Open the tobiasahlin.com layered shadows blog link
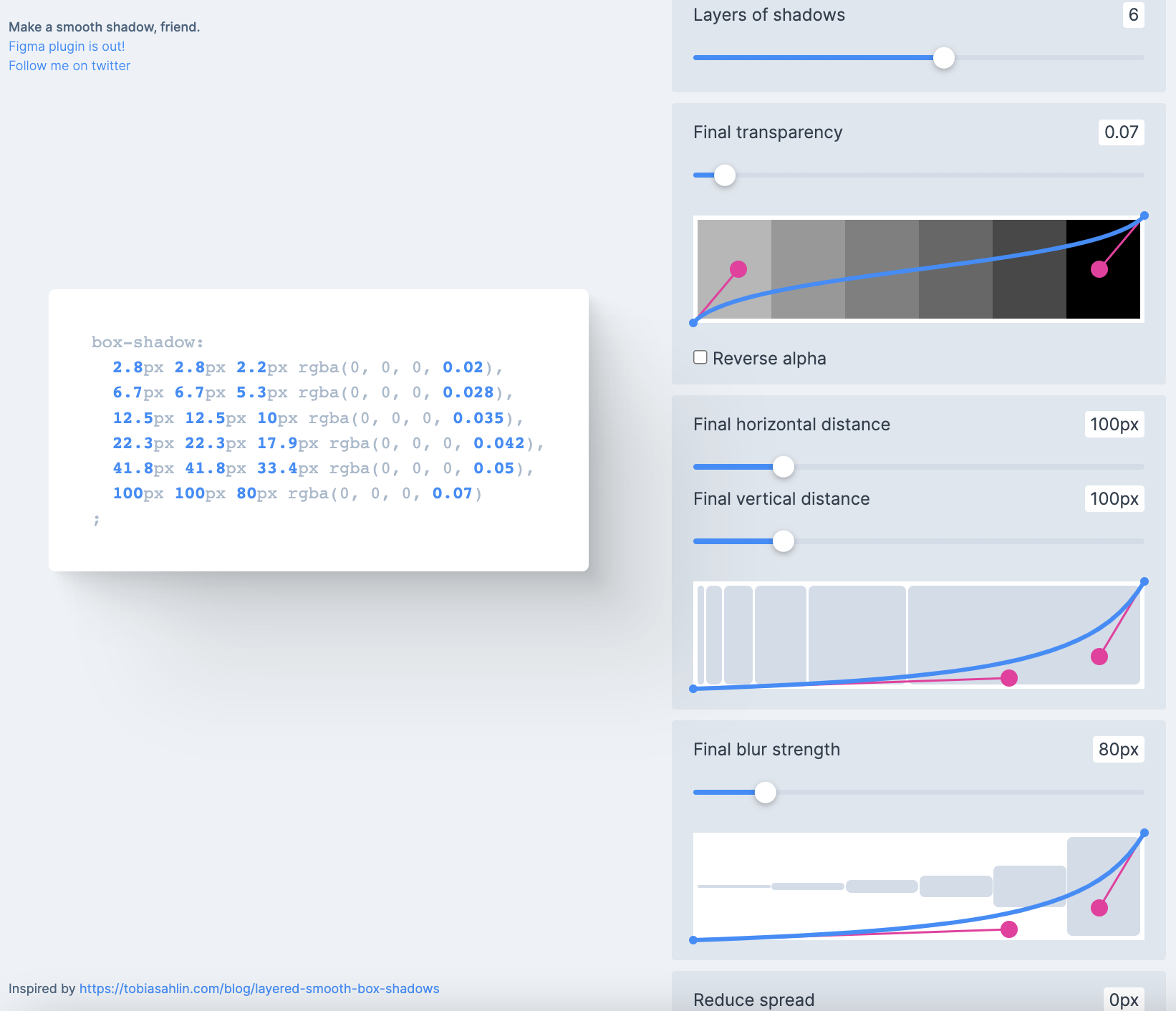This screenshot has height=1011, width=1176. pyautogui.click(x=259, y=989)
